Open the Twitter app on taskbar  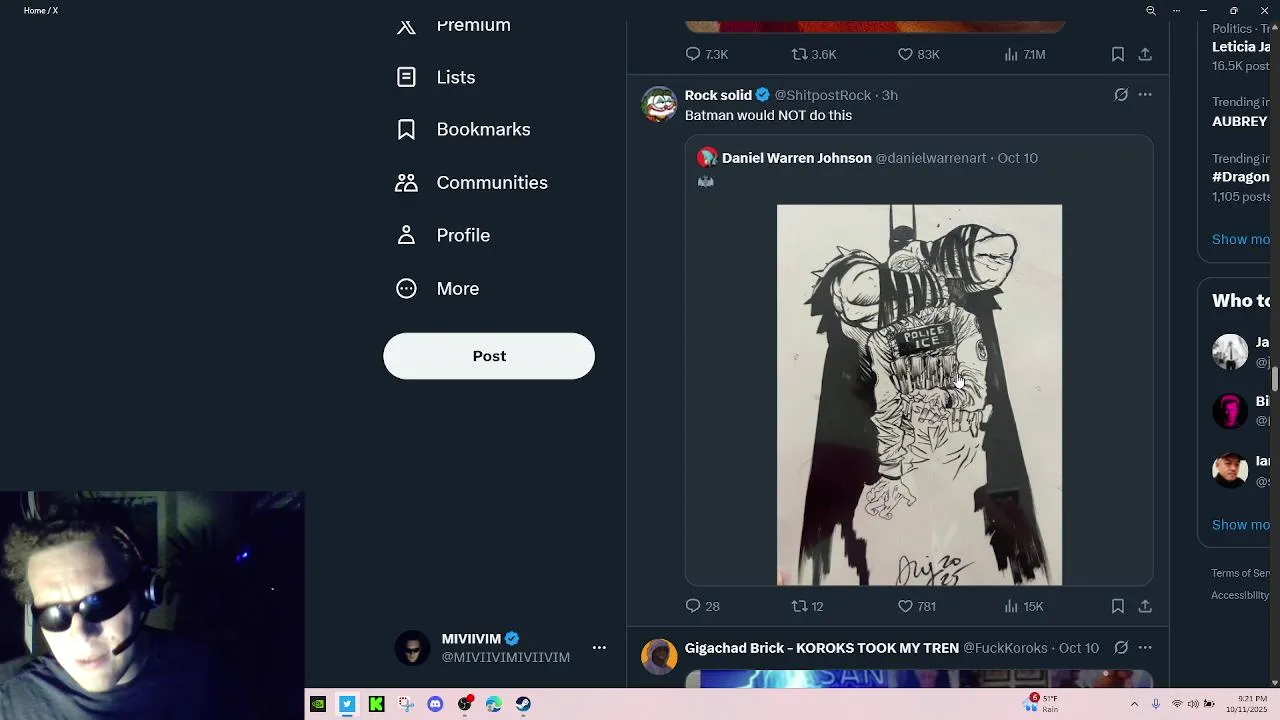point(347,704)
